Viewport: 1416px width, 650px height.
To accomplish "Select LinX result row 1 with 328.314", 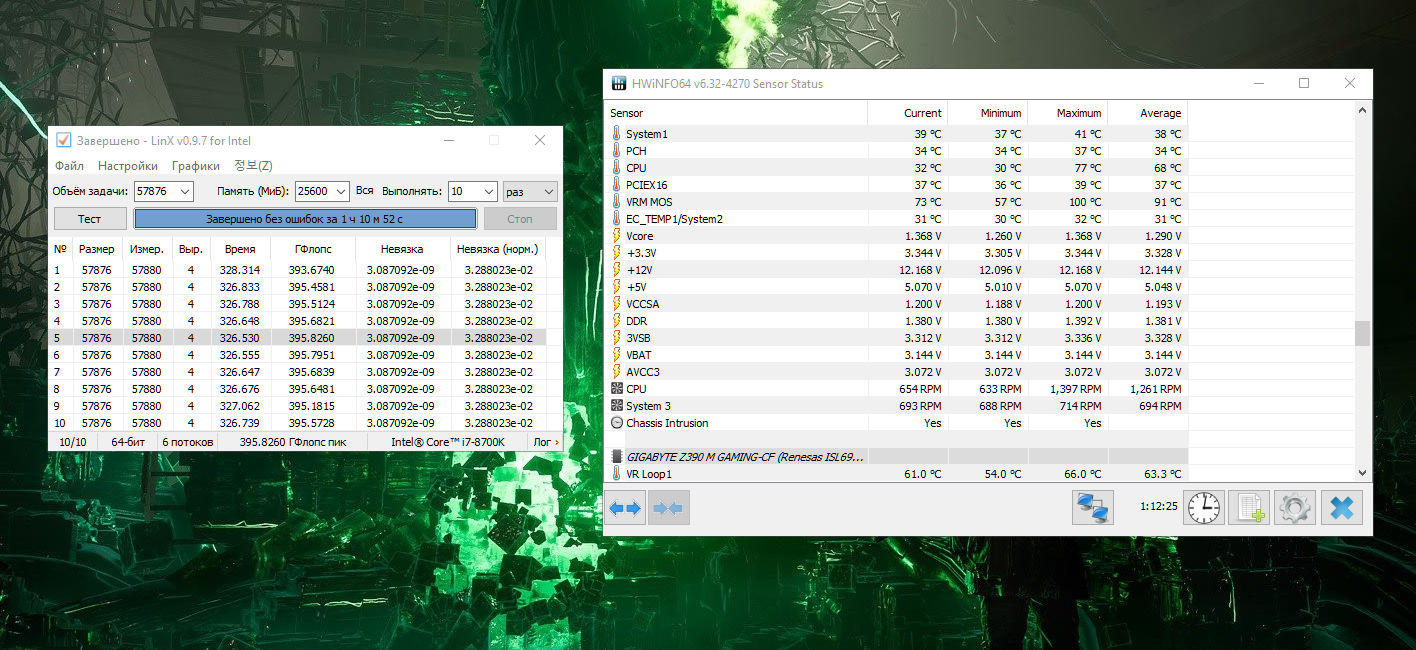I will pos(298,270).
